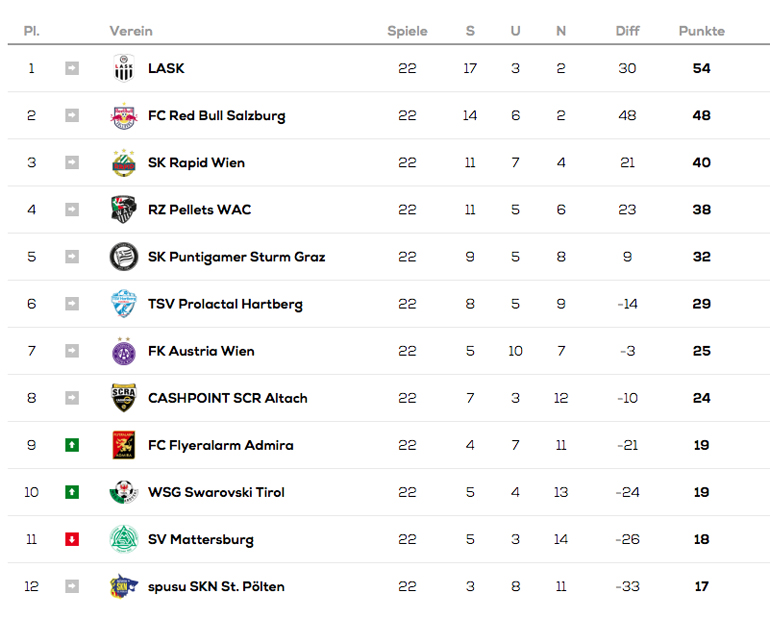The width and height of the screenshot is (770, 618).
Task: Sort standings by Diff column header
Action: coord(627,31)
